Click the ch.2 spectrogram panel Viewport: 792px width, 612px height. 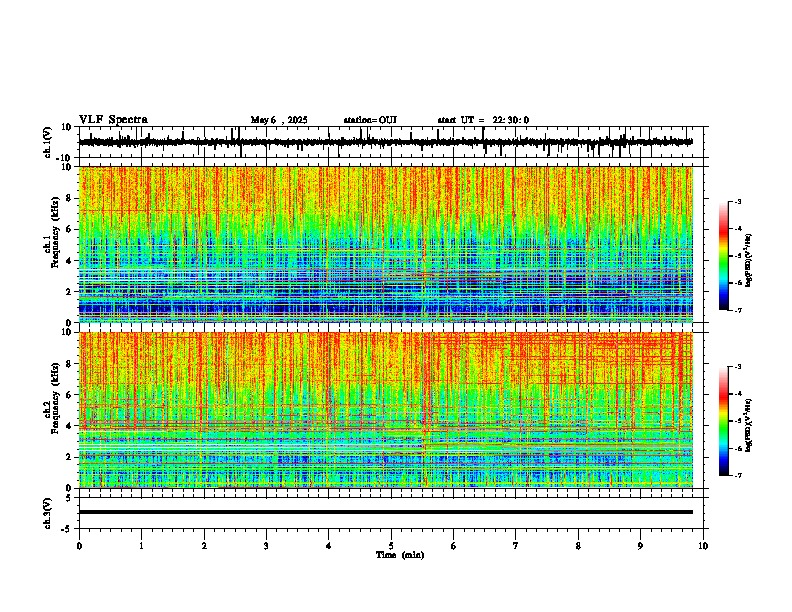(x=386, y=410)
